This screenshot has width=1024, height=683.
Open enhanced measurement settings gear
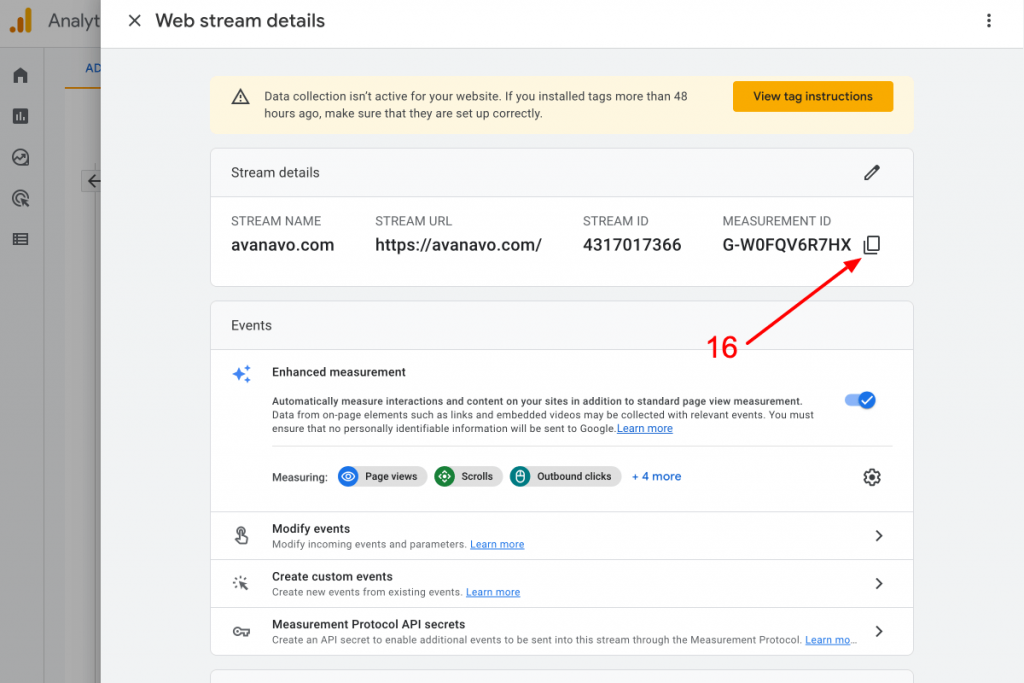(x=872, y=477)
